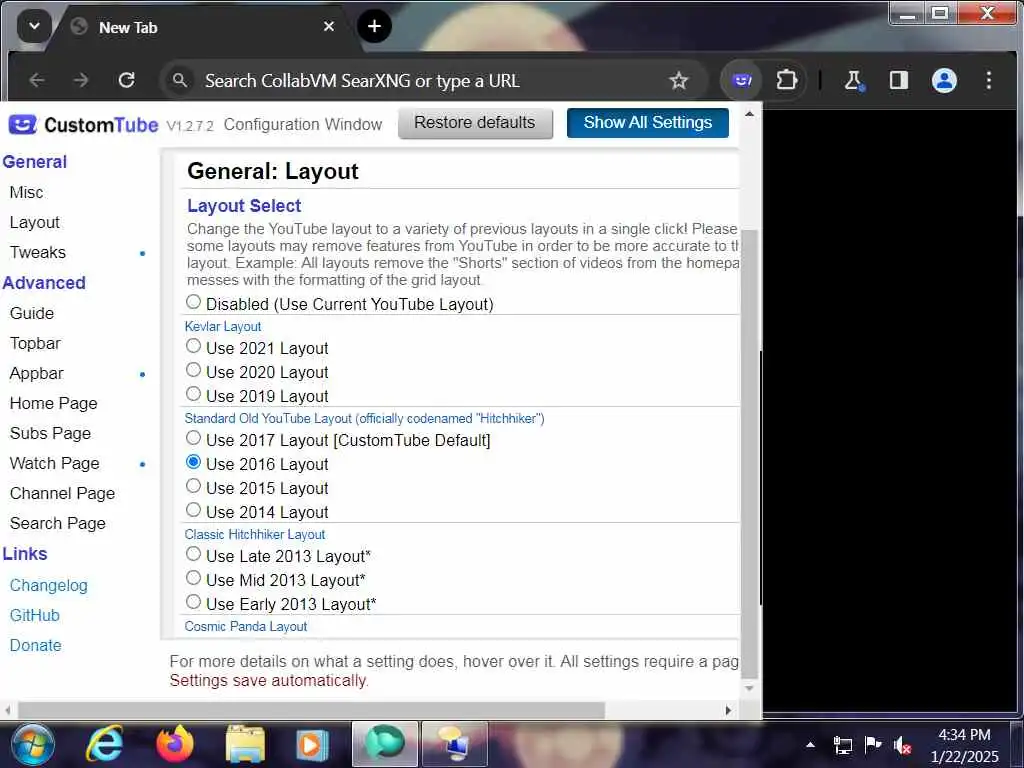Open Action Center flag tray icon
The height and width of the screenshot is (768, 1024).
pos(872,744)
